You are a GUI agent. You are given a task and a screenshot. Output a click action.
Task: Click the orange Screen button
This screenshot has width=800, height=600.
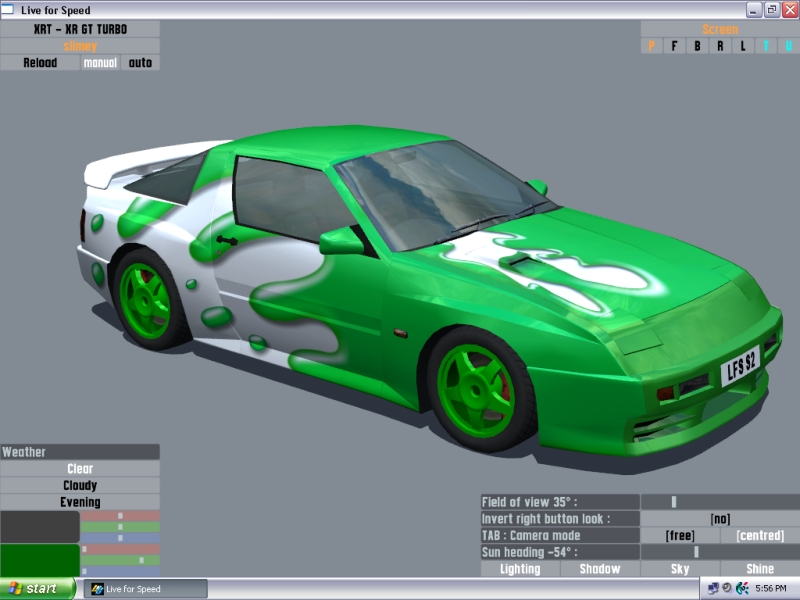click(x=720, y=29)
